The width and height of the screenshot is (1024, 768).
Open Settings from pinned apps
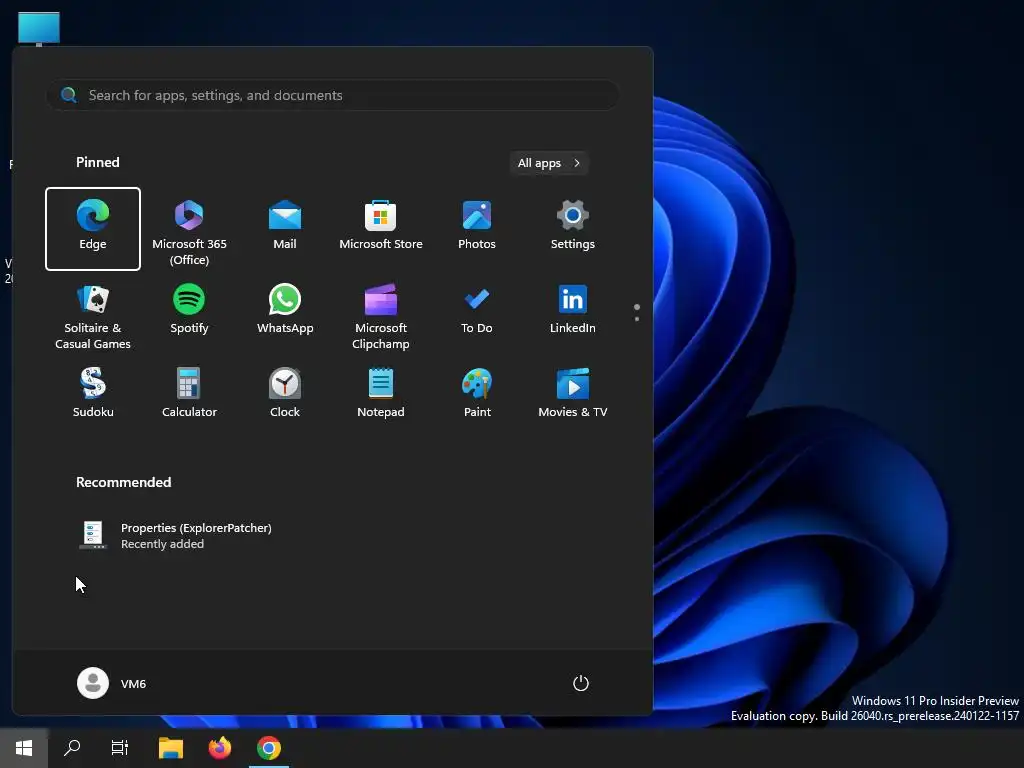point(573,229)
